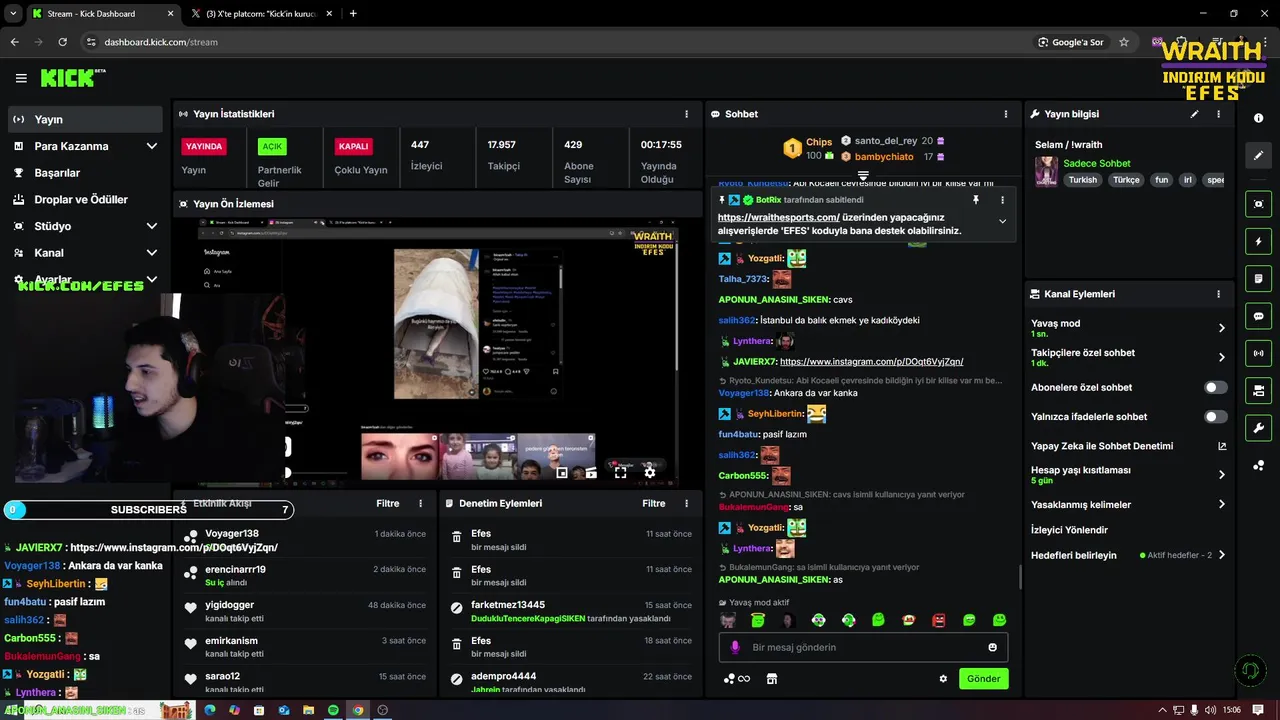This screenshot has width=1280, height=720.
Task: Open Hesap yaşı kısıtlaması settings arrow
Action: (1221, 475)
